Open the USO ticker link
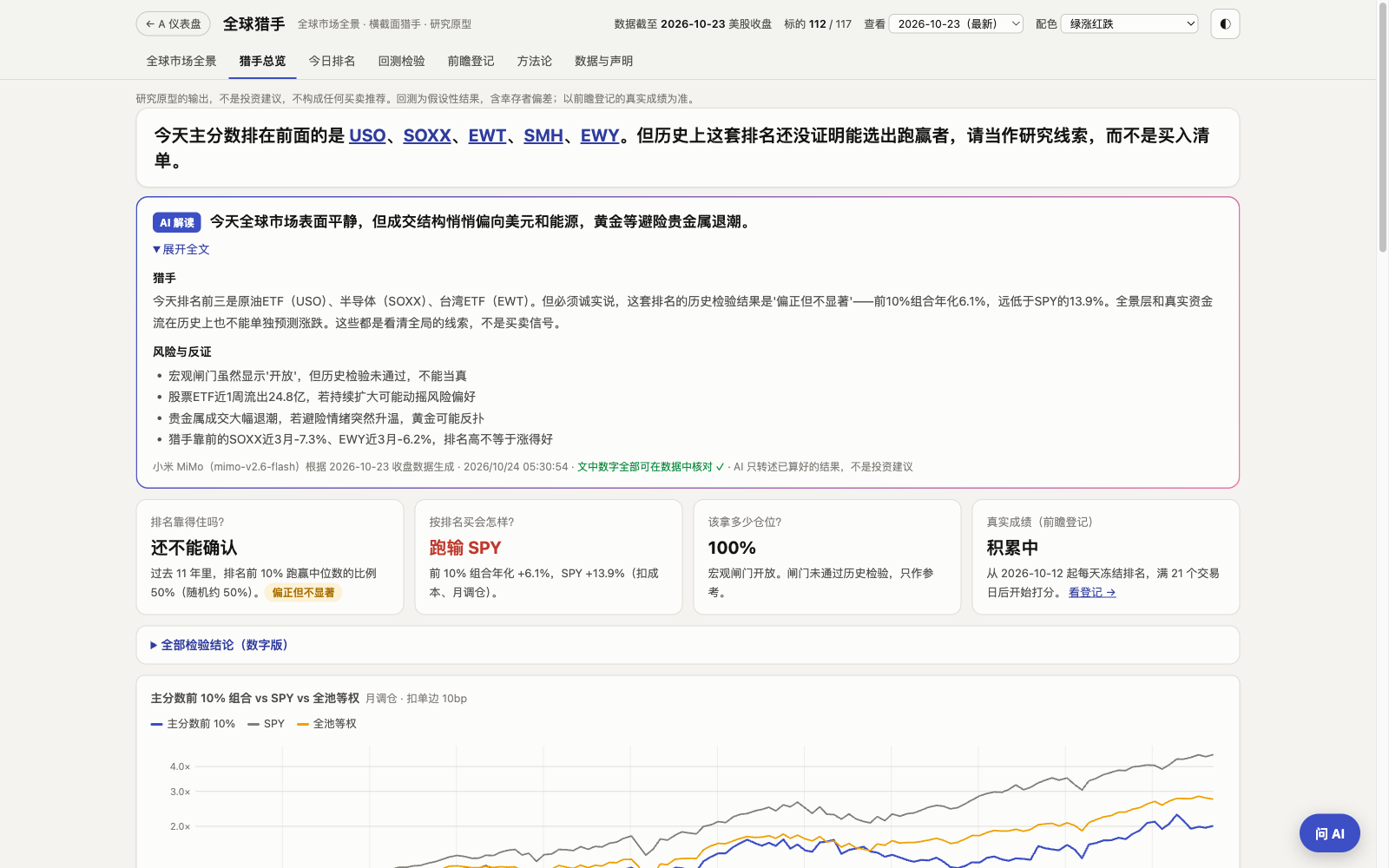The image size is (1389, 868). click(x=367, y=135)
